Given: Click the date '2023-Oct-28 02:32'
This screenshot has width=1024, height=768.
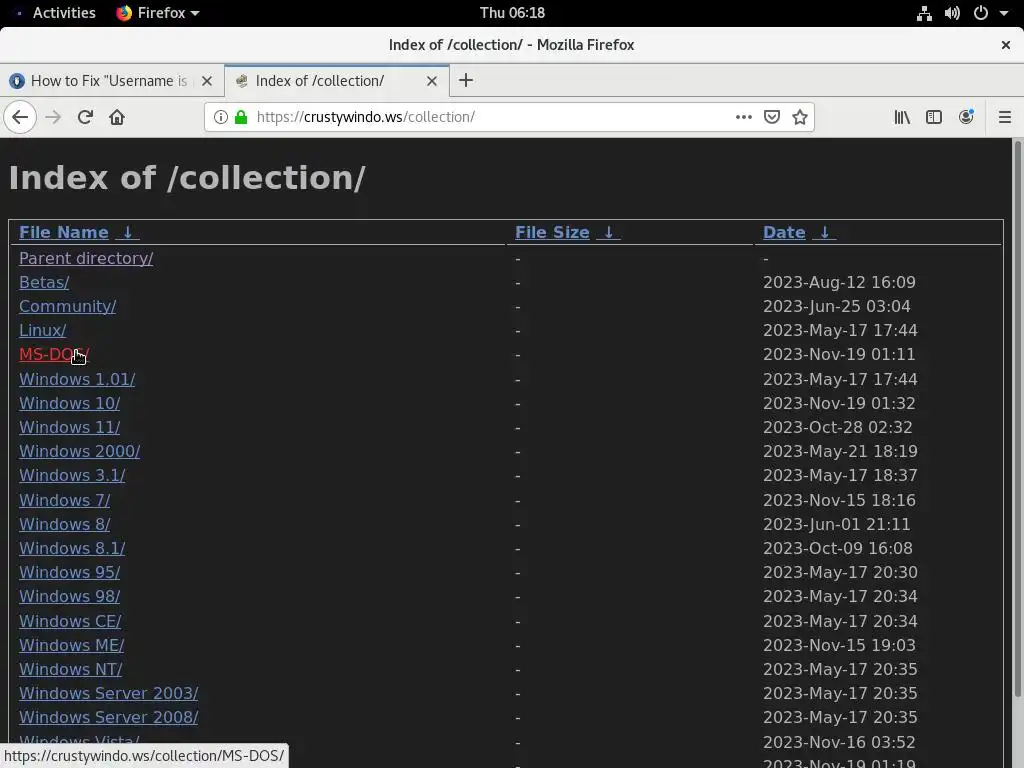Looking at the screenshot, I should pos(837,428).
